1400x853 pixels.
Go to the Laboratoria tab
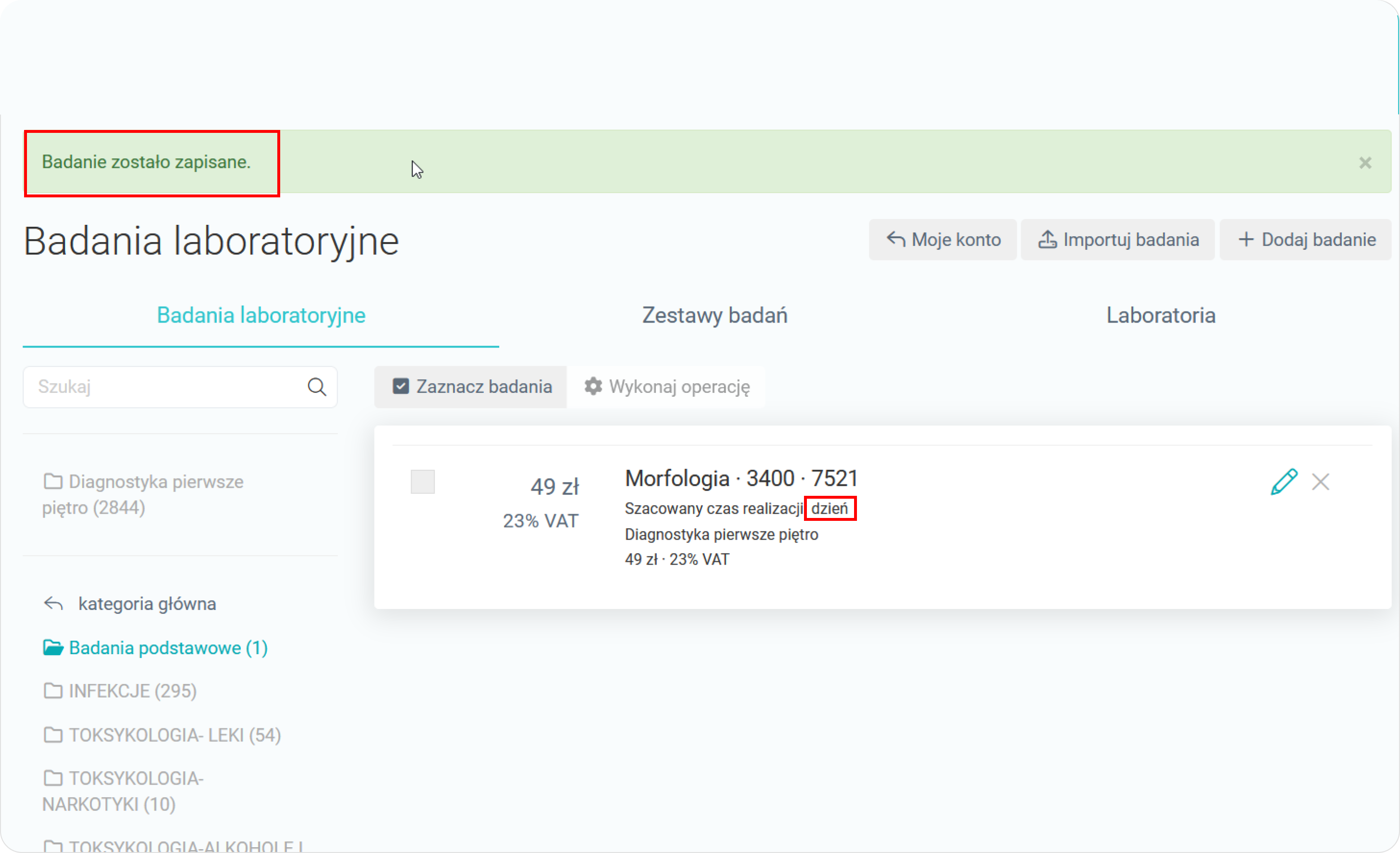[x=1161, y=315]
